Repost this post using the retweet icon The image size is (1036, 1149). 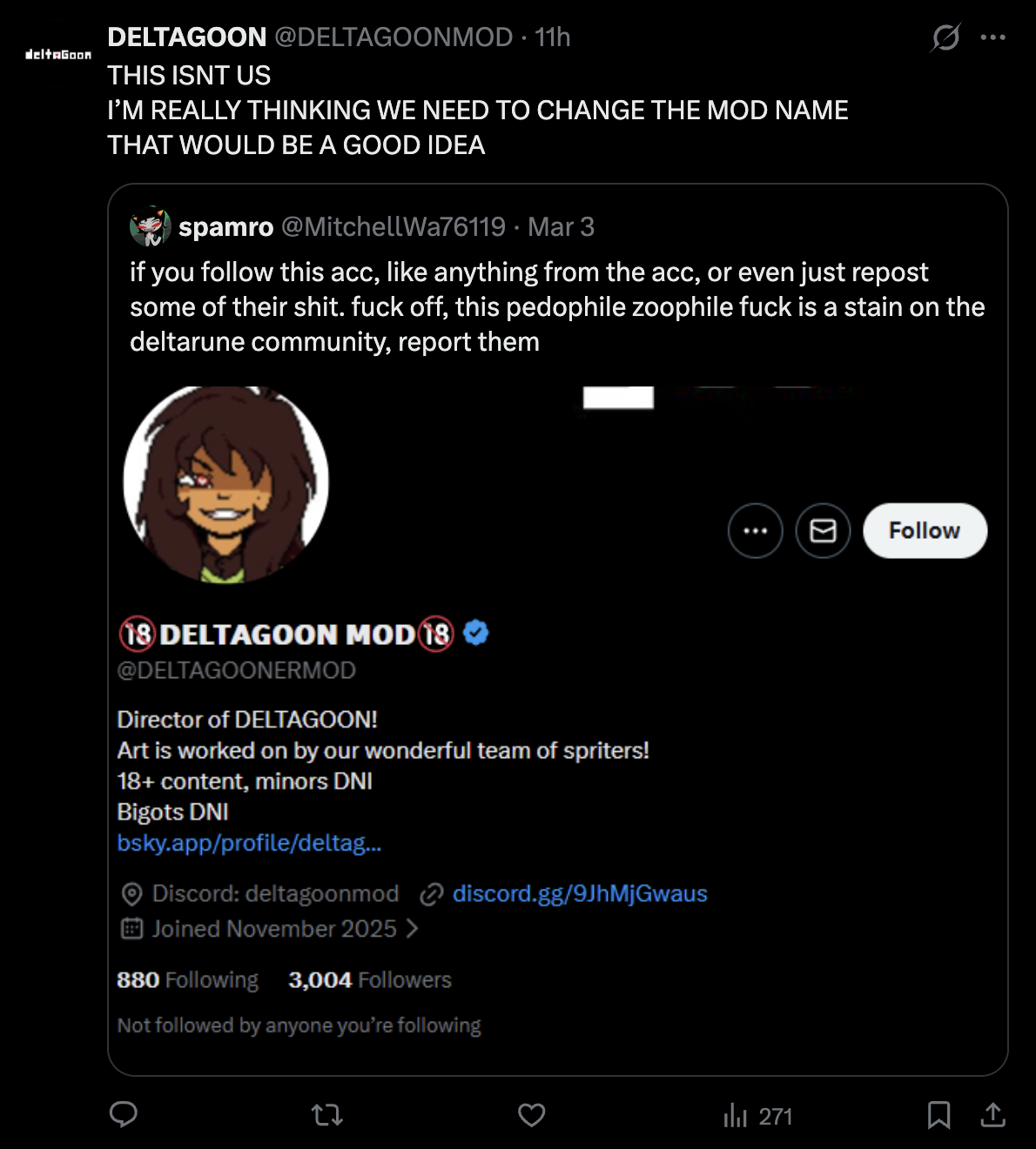click(x=327, y=1114)
